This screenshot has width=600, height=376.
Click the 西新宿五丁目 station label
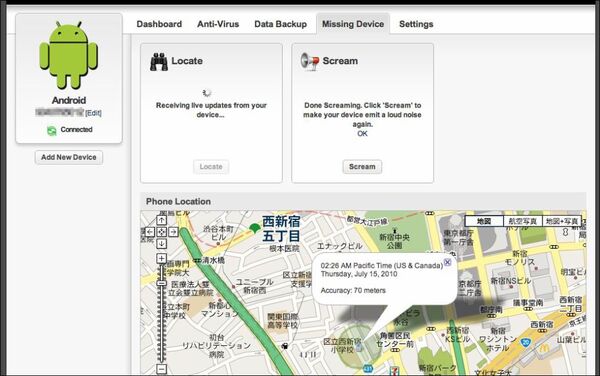click(x=281, y=229)
